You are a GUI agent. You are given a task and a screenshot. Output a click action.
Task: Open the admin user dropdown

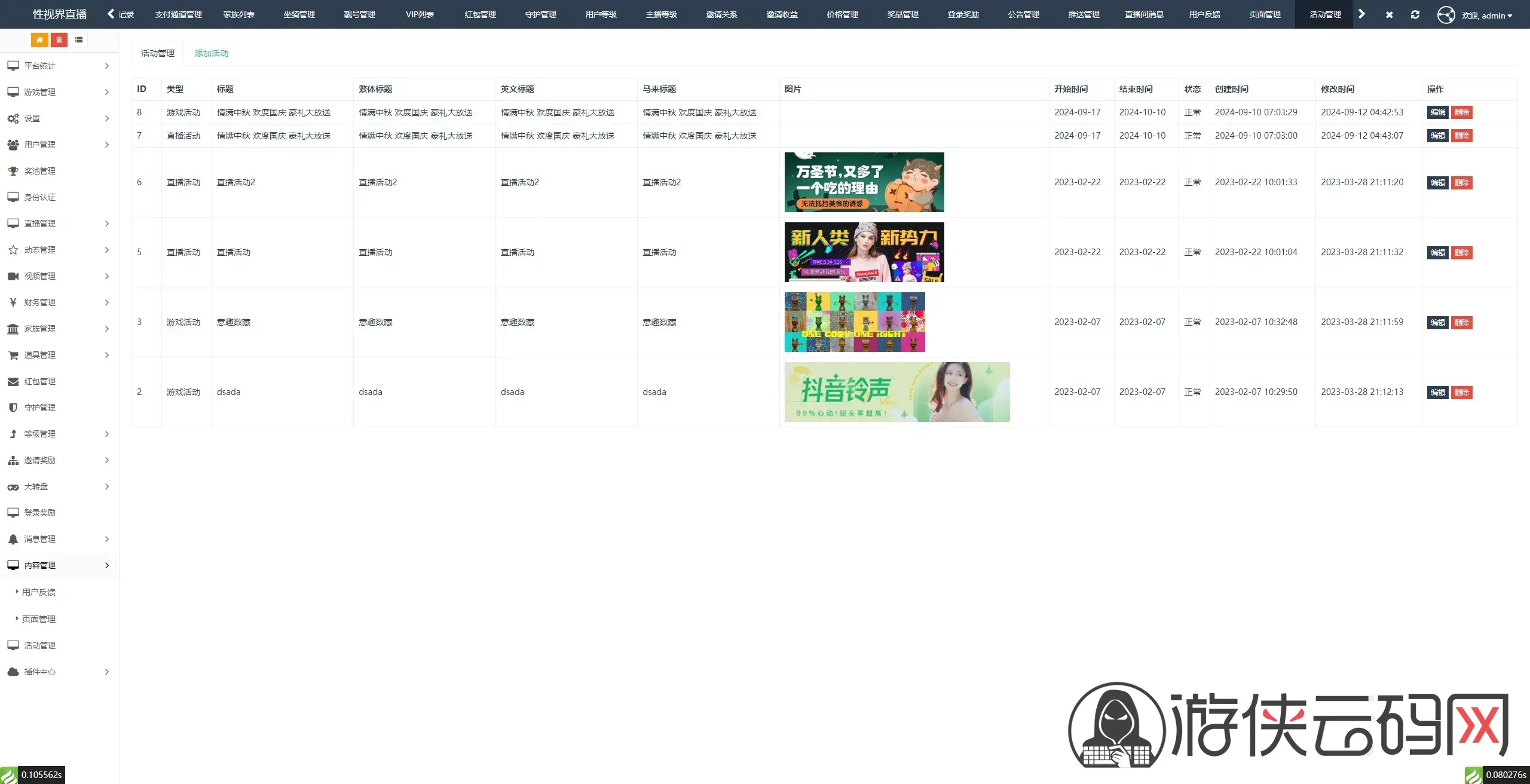click(x=1486, y=15)
